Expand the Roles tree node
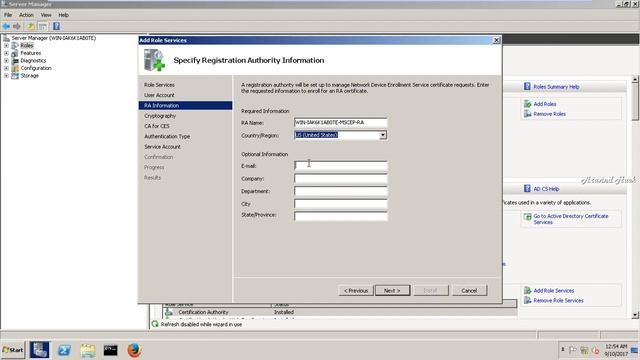The image size is (640, 360). point(6,46)
